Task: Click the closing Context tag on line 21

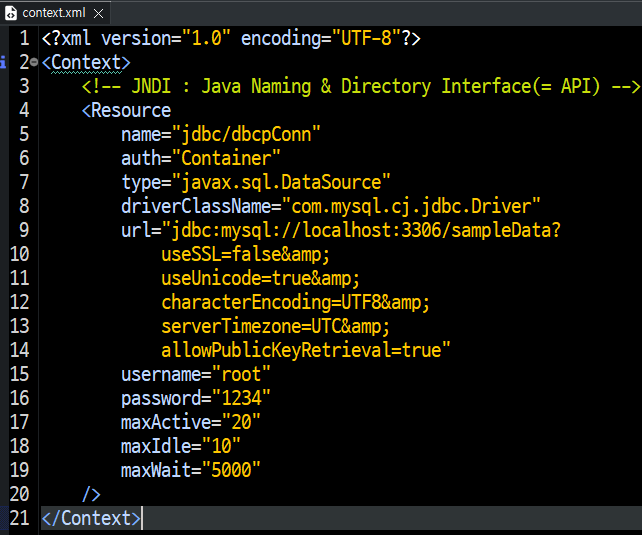Action: 91,518
